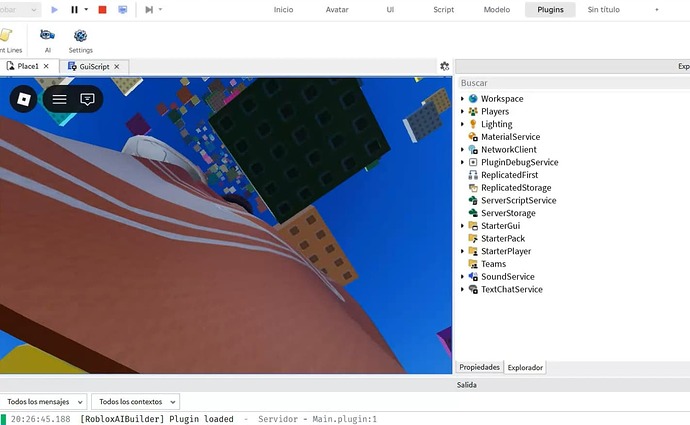
Task: Select the TextChatService icon
Action: (473, 289)
